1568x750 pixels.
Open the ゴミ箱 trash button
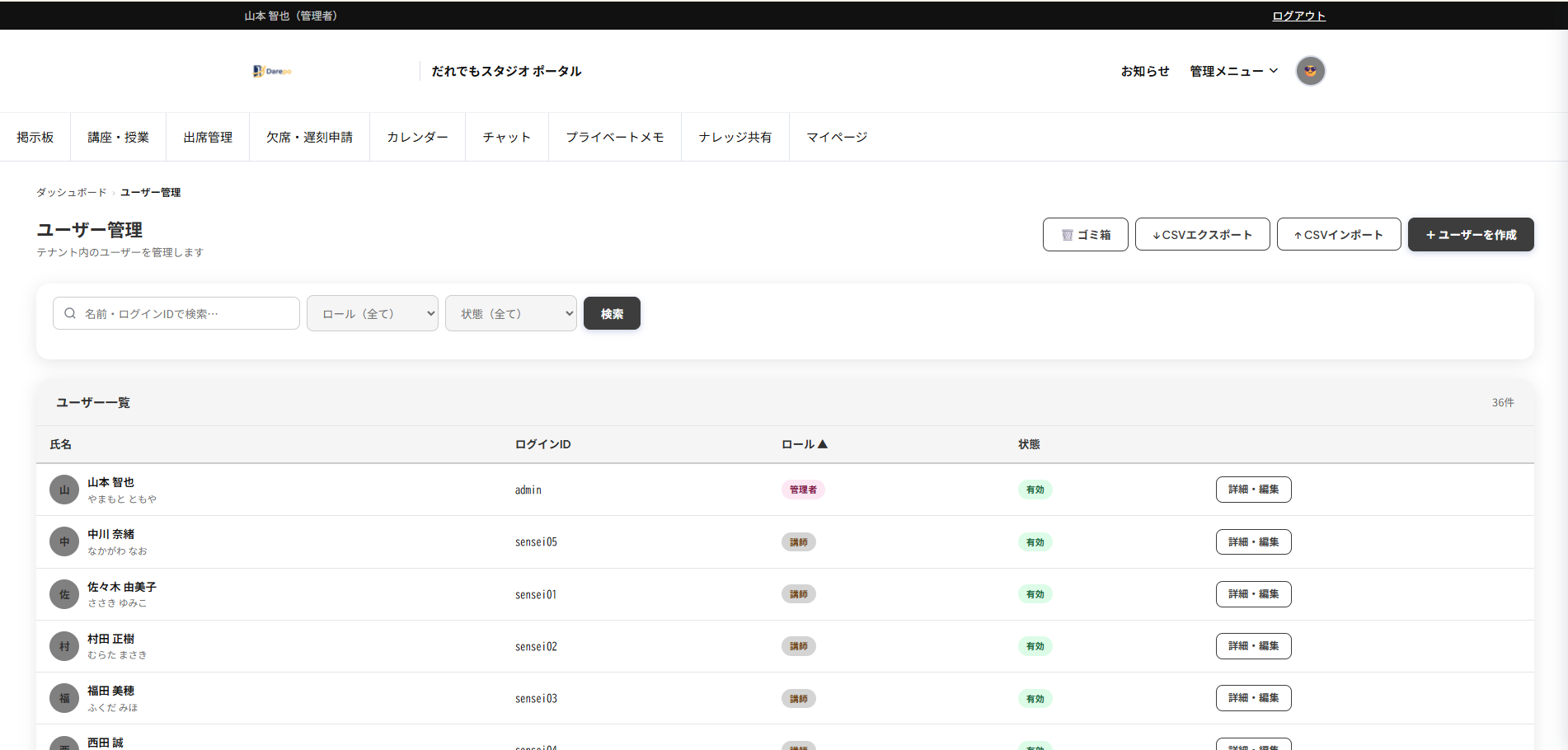coord(1085,234)
